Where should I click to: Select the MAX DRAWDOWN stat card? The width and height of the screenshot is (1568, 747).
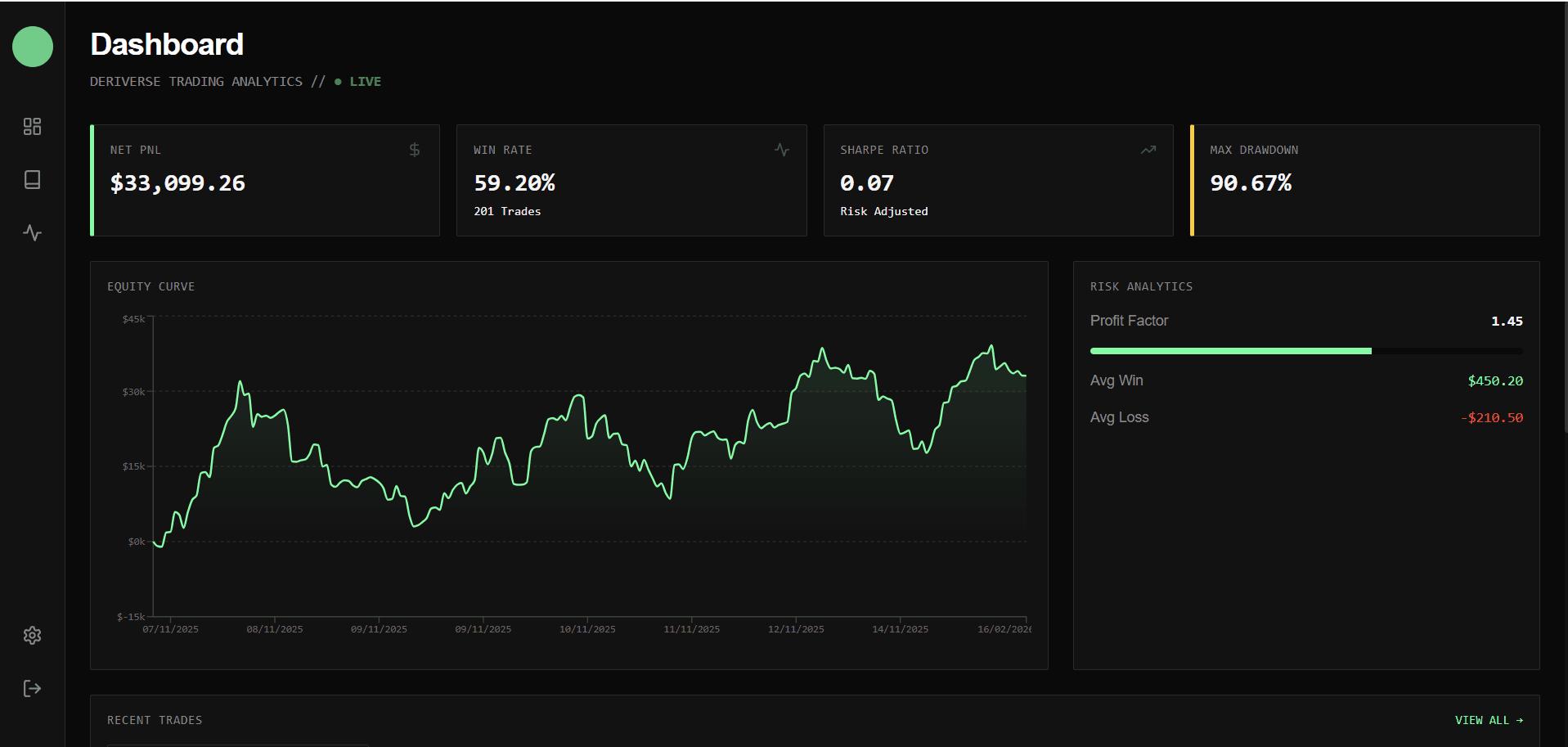(1364, 180)
